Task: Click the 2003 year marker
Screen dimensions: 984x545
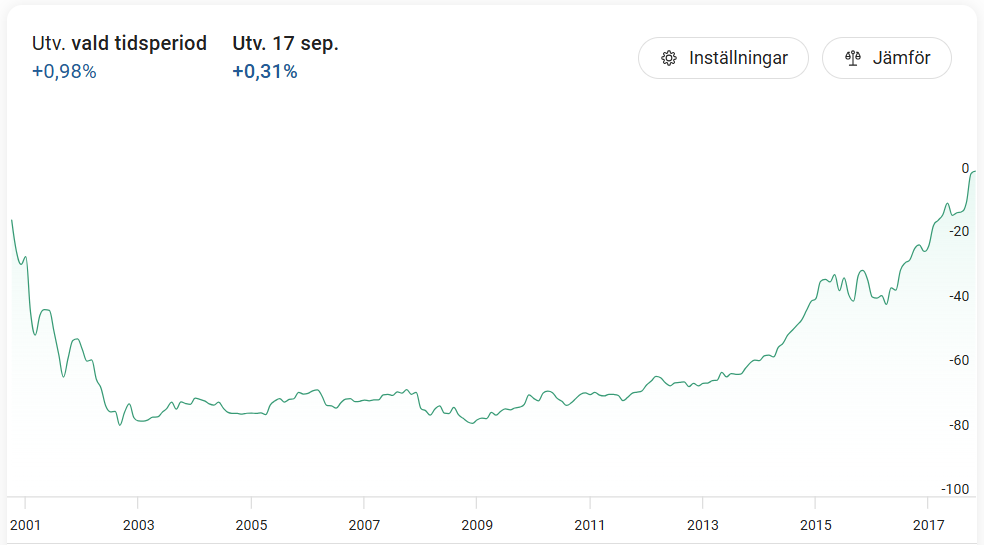Action: click(x=138, y=525)
